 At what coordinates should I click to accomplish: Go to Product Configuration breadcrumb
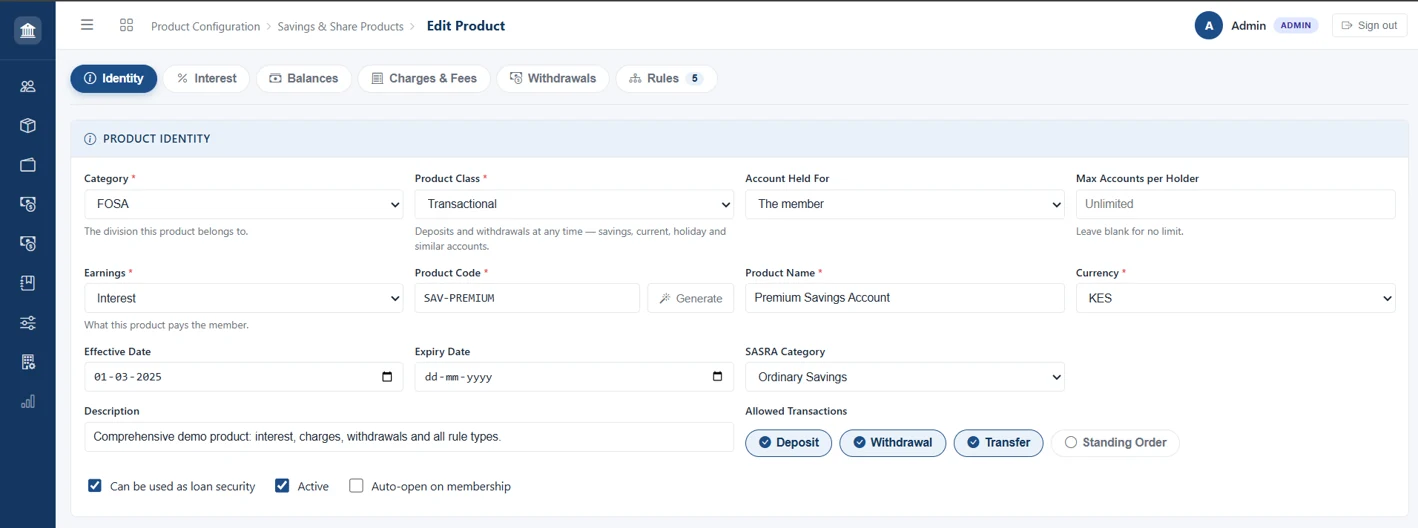(205, 26)
